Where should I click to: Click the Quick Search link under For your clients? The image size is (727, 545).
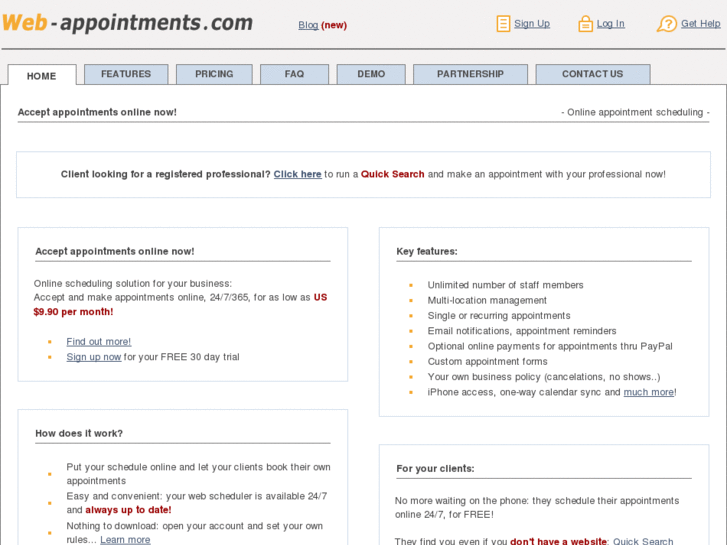tap(643, 541)
